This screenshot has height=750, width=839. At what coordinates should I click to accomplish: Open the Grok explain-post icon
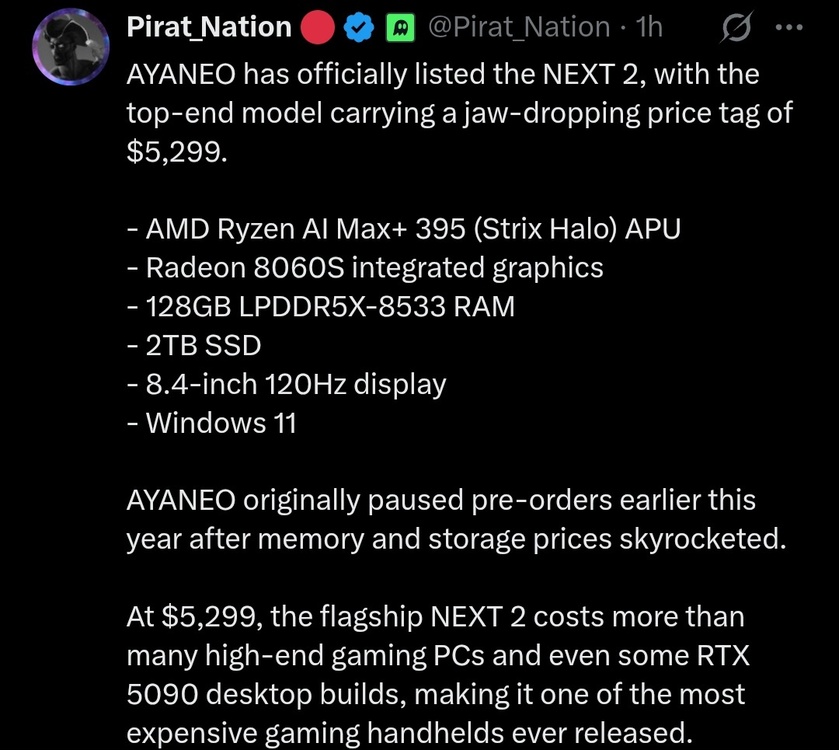click(736, 27)
